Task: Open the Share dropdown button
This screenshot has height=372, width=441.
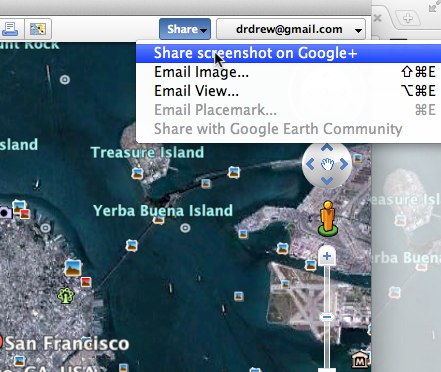Action: 185,29
